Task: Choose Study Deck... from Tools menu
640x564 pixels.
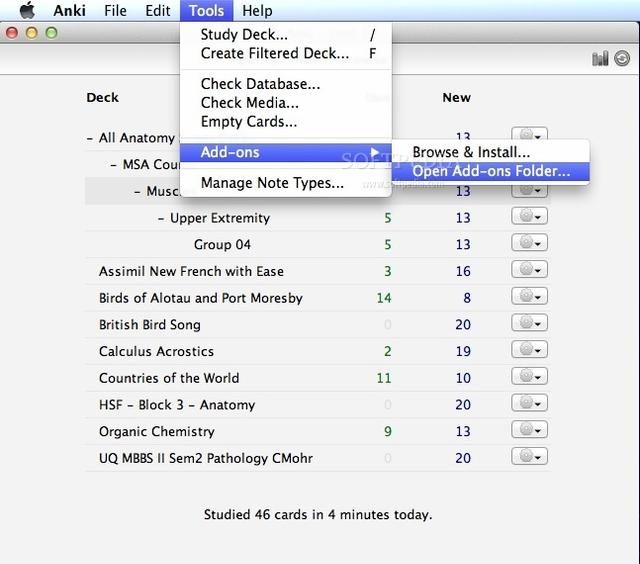Action: [286, 34]
